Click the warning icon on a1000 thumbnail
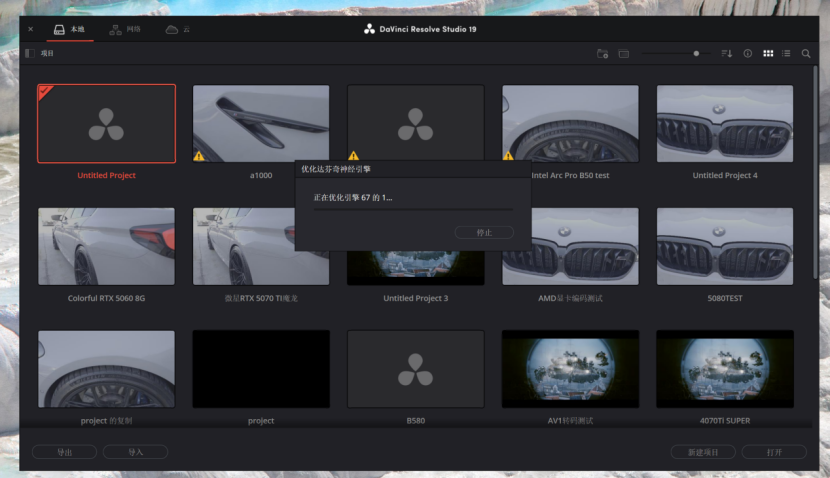The image size is (830, 478). pos(199,156)
